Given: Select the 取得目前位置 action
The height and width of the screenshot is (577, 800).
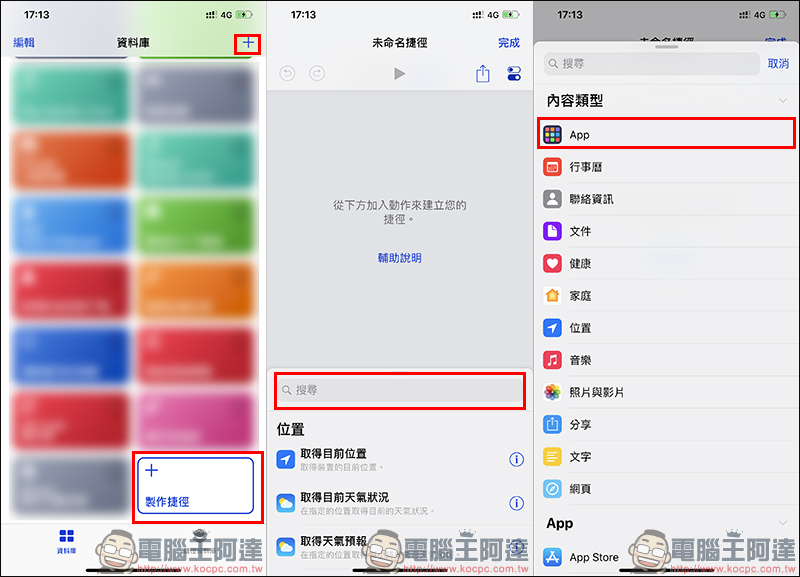Looking at the screenshot, I should point(399,459).
